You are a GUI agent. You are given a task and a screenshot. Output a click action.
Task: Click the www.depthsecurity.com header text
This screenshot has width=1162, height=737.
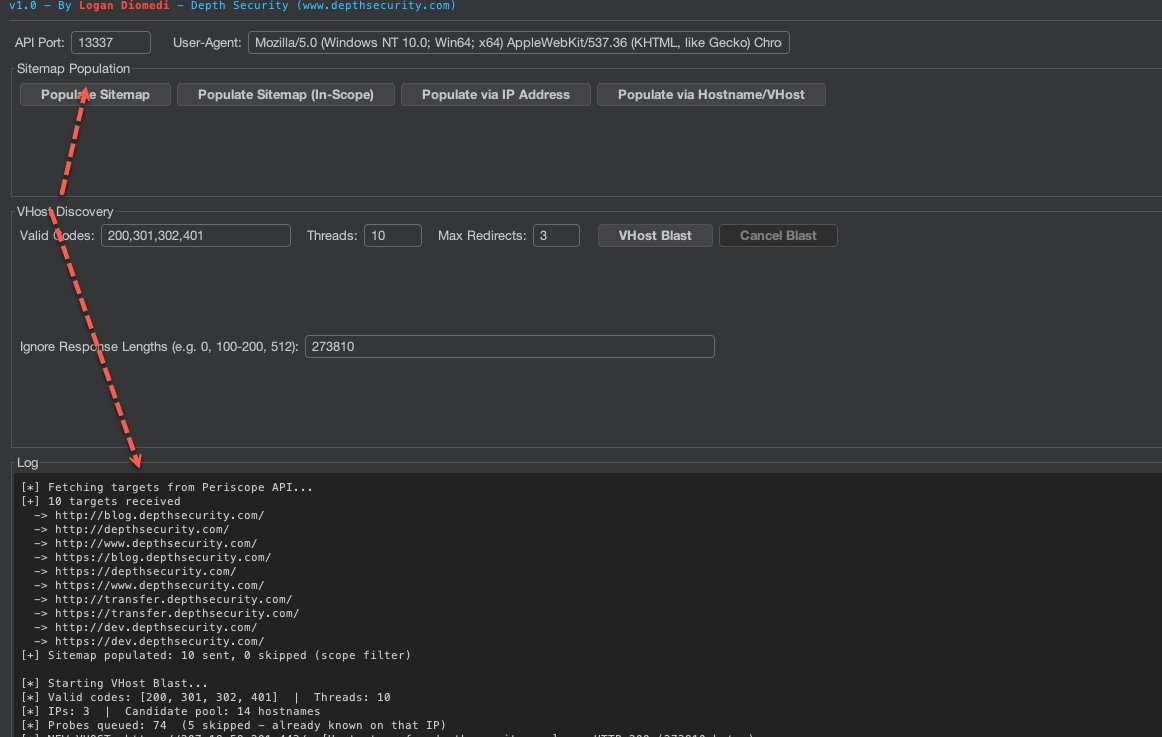tap(376, 6)
